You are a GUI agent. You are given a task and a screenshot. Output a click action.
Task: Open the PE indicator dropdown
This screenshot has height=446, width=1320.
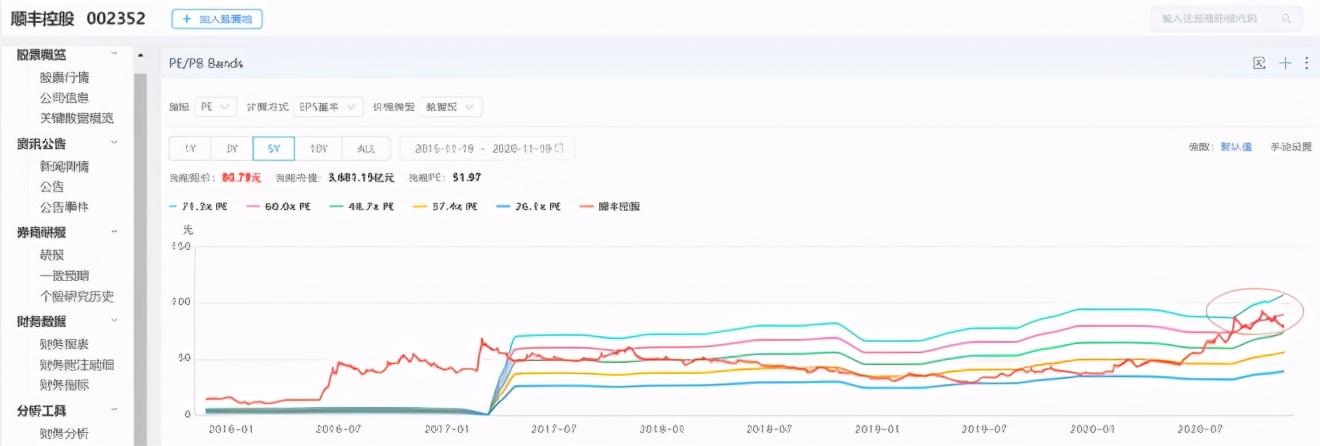[x=216, y=106]
